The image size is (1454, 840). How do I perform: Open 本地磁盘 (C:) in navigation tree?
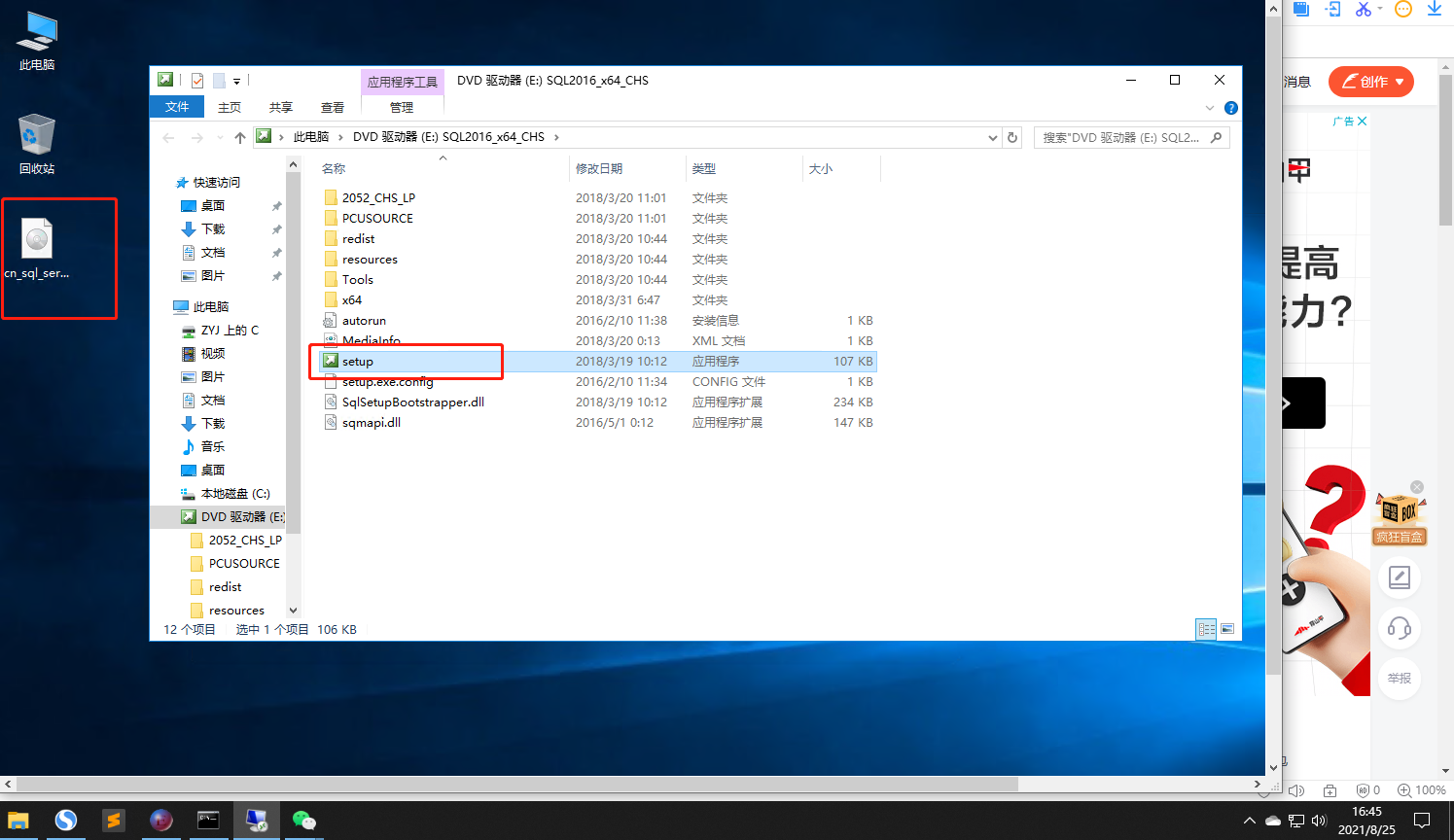coord(235,493)
